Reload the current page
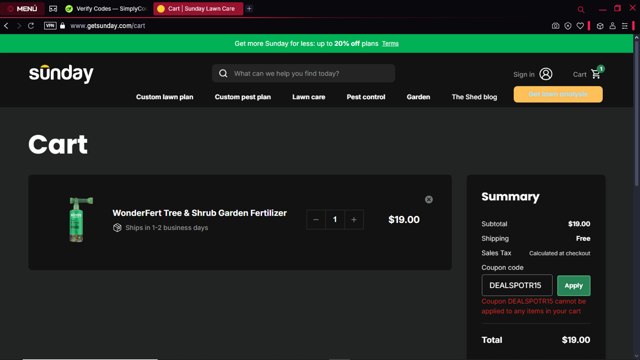Image resolution: width=640 pixels, height=360 pixels. click(x=31, y=26)
